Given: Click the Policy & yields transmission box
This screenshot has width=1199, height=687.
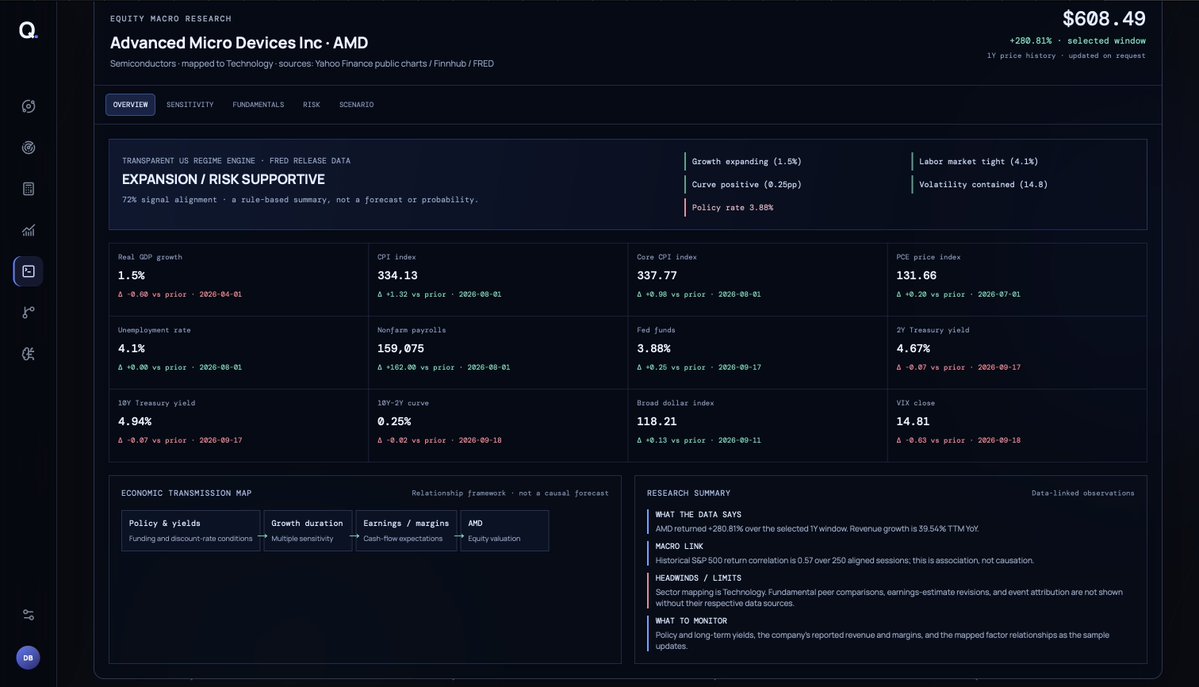Looking at the screenshot, I should 190,530.
